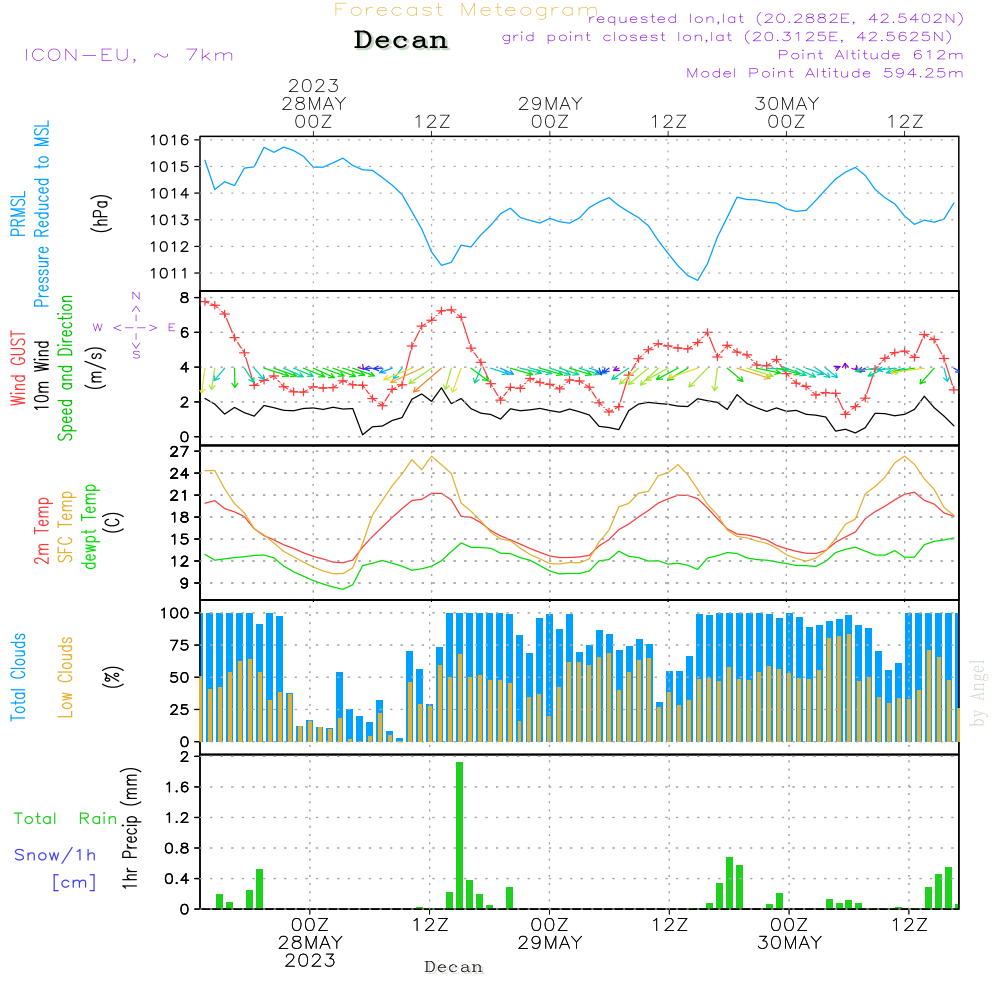Click the small 'Decan' caption under the bottom axis

453,967
